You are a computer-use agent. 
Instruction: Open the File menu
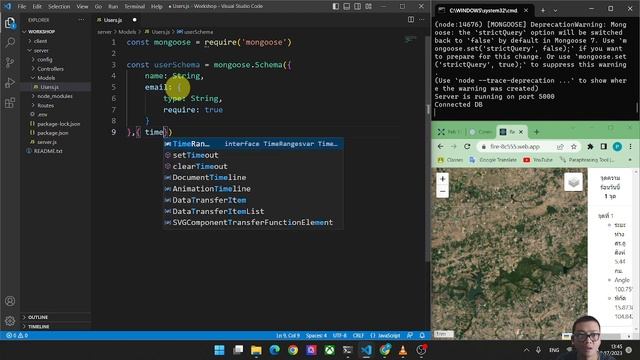[x=22, y=7]
